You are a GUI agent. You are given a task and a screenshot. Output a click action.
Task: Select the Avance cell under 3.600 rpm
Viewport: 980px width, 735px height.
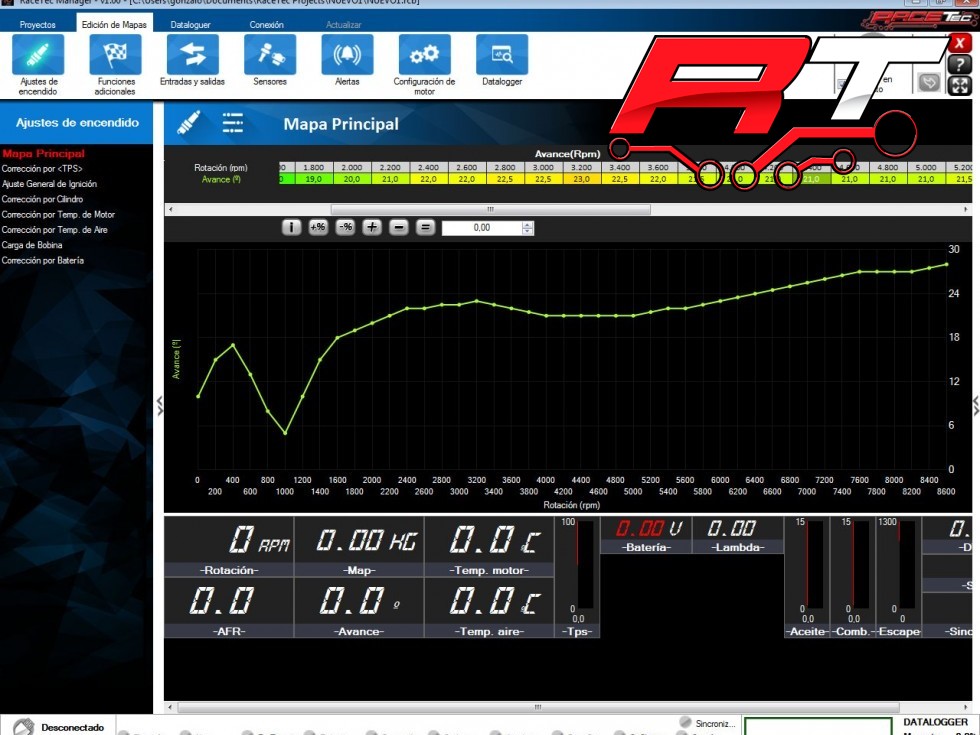pyautogui.click(x=658, y=179)
